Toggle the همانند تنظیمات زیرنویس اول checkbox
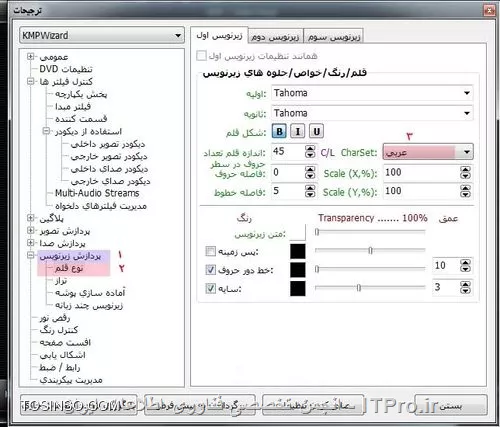500x427 pixels. click(x=201, y=56)
